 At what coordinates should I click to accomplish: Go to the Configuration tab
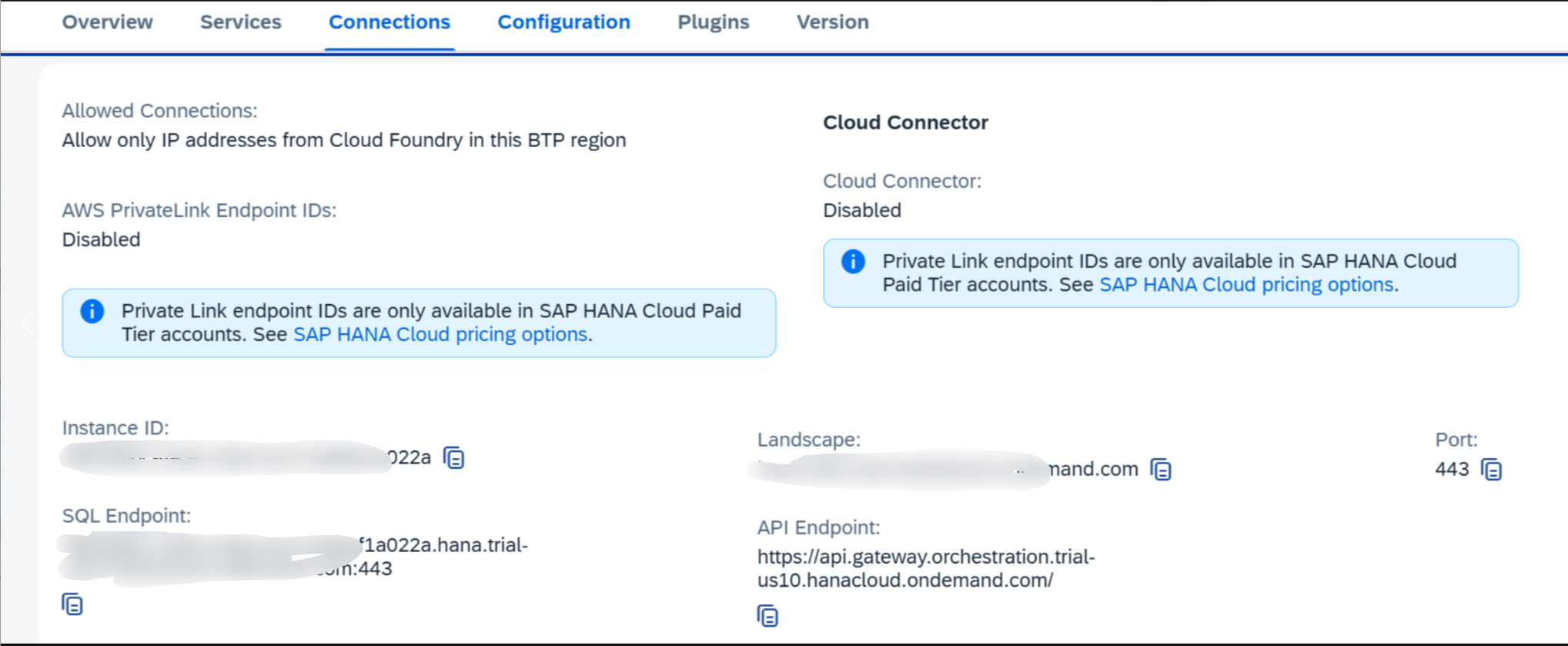point(563,22)
